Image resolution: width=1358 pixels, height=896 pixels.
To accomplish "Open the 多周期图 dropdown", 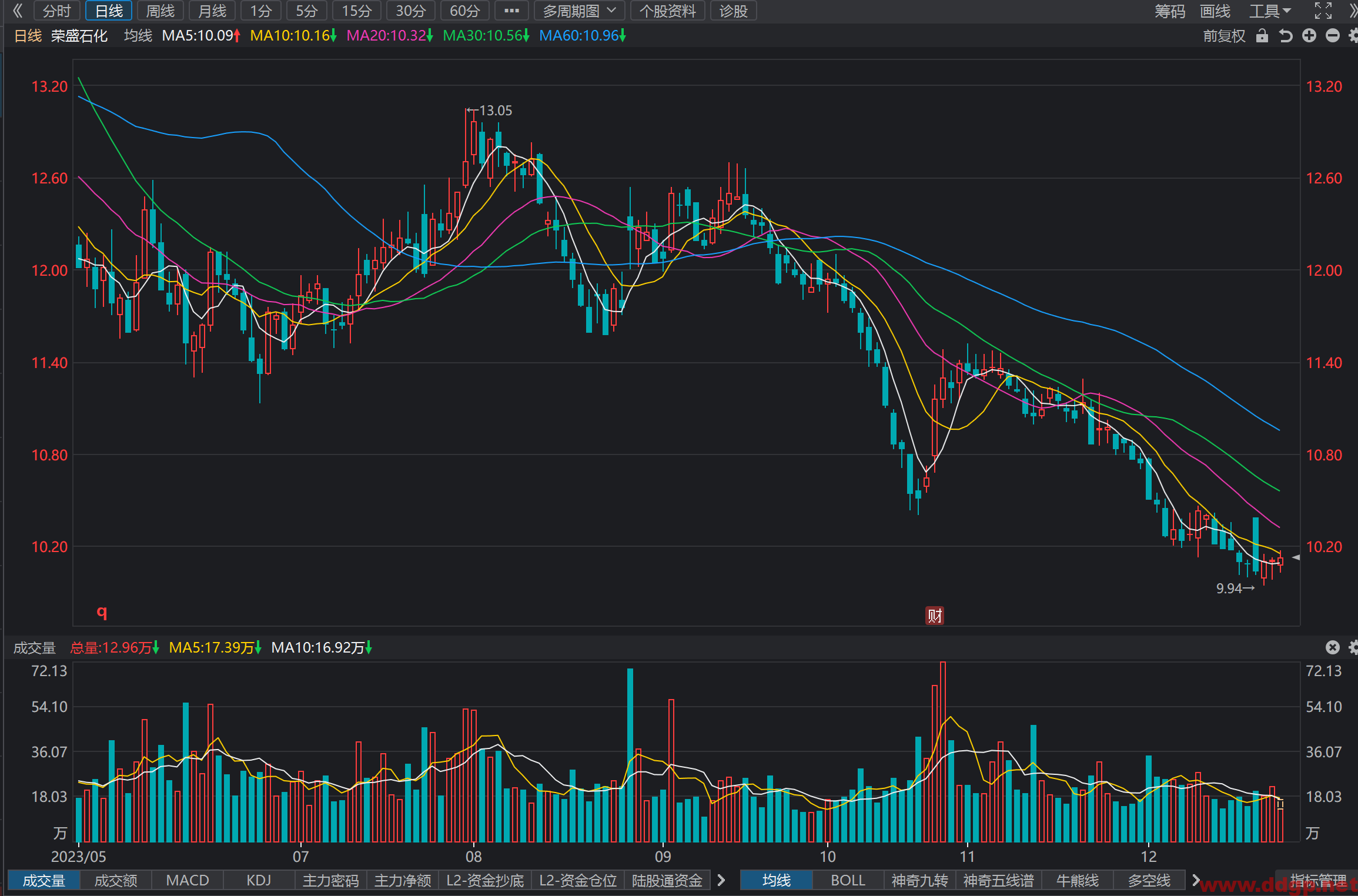I will click(579, 11).
